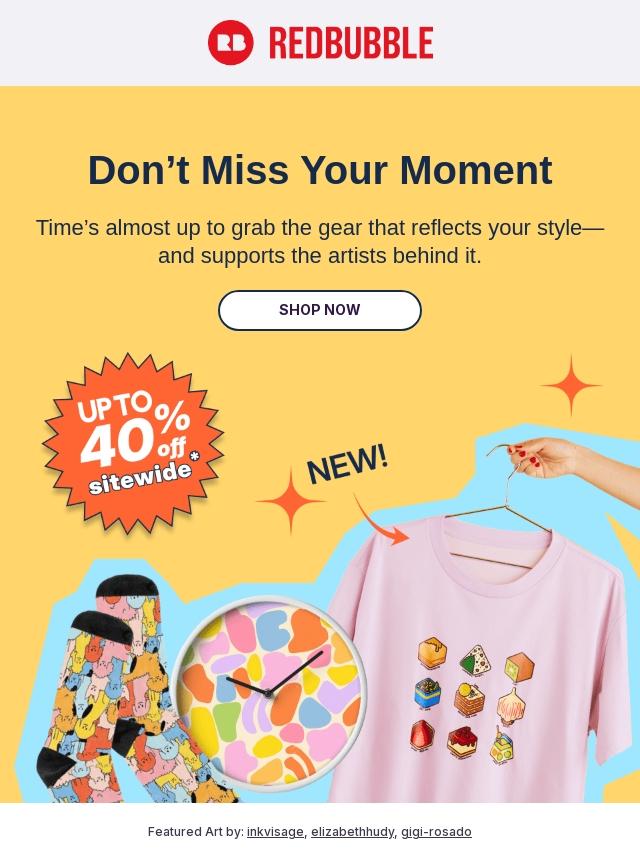Open the elizabethhudy artist link
640x854 pixels.
(x=352, y=832)
